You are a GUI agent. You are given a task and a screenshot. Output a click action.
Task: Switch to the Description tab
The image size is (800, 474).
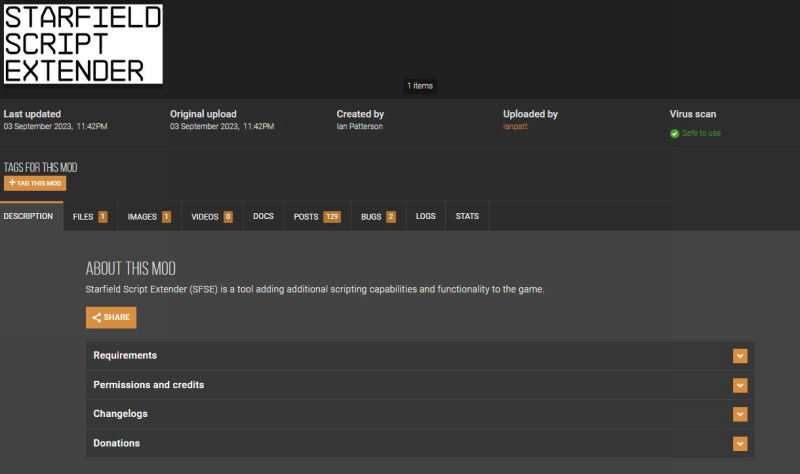click(32, 216)
